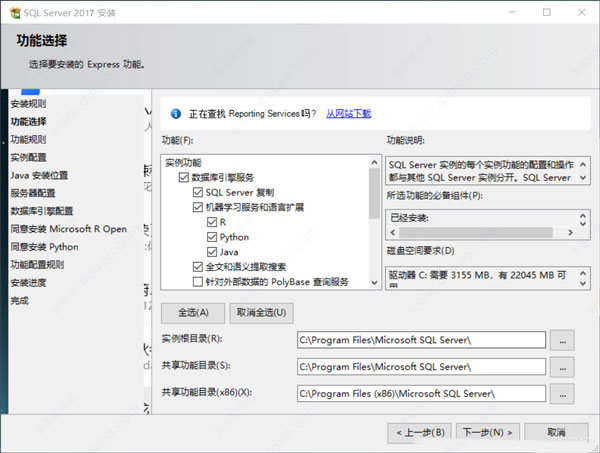Image resolution: width=600 pixels, height=453 pixels.
Task: Click the feature list vertical scrollbar thumb
Action: click(375, 193)
